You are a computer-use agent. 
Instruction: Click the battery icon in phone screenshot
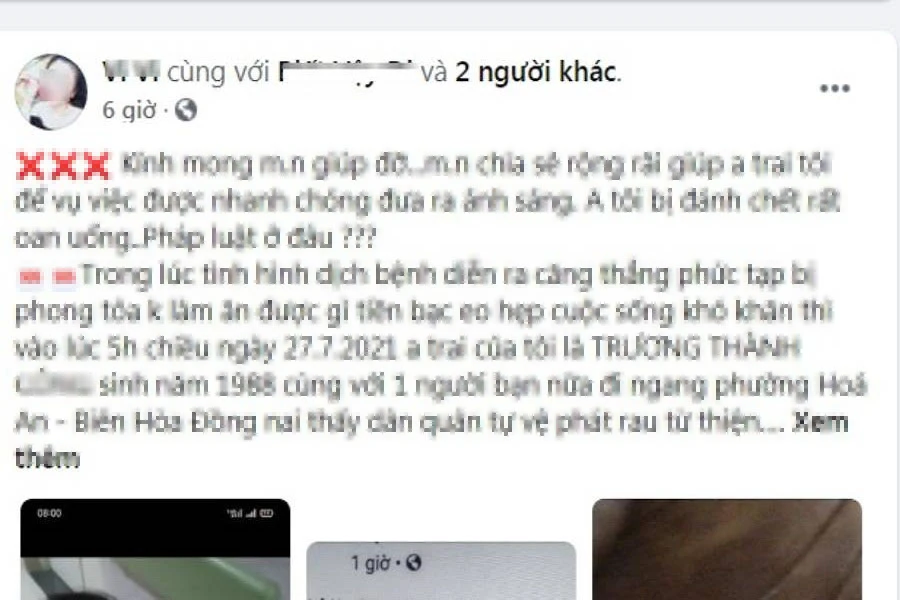[266, 513]
